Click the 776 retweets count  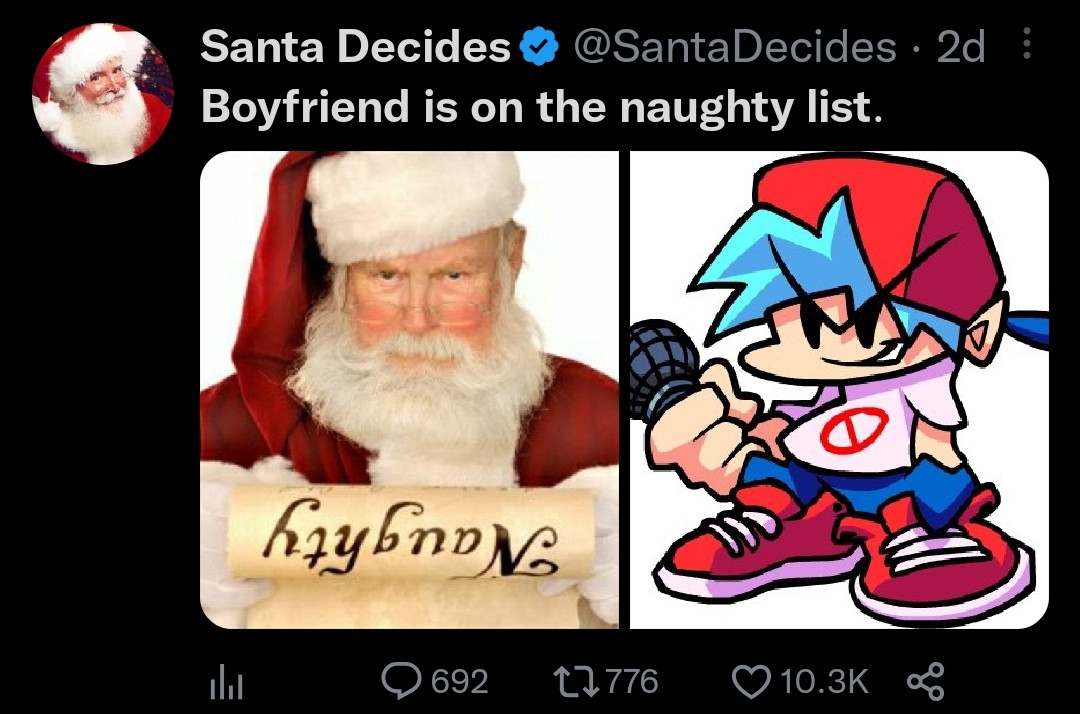[632, 682]
